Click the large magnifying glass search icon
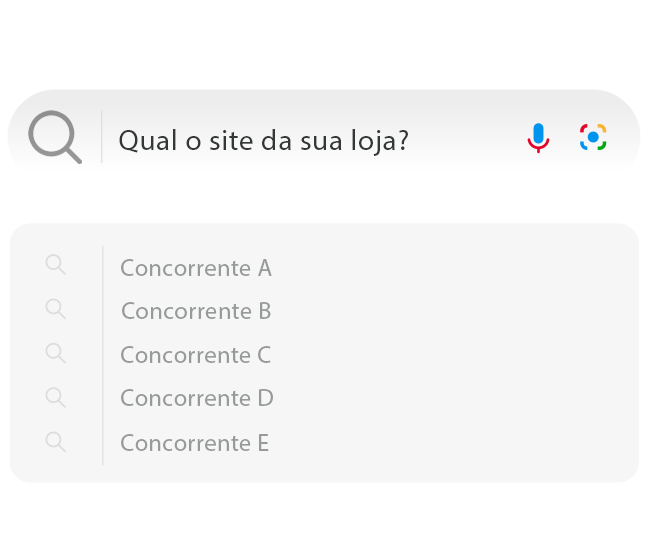The height and width of the screenshot is (535, 648). pos(54,136)
